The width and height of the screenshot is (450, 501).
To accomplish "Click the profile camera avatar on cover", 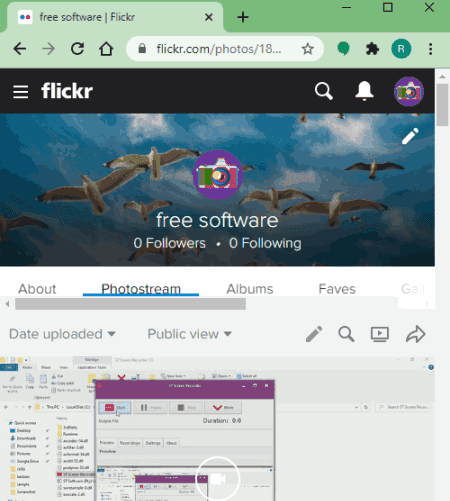I will tap(218, 175).
